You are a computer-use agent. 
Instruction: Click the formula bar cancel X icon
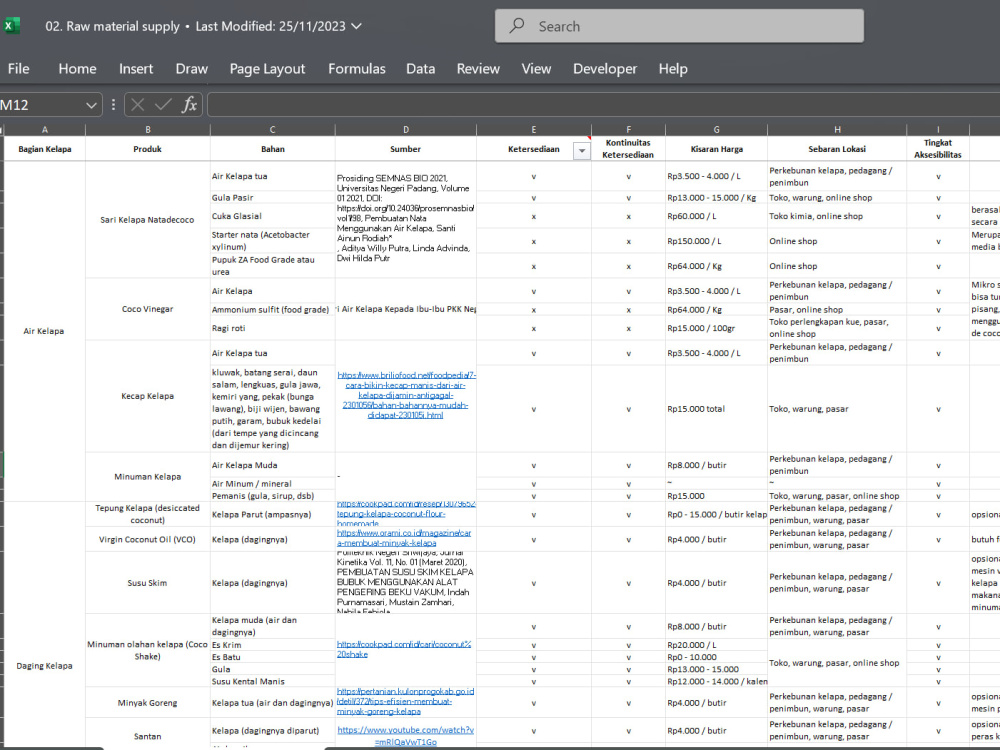137,105
